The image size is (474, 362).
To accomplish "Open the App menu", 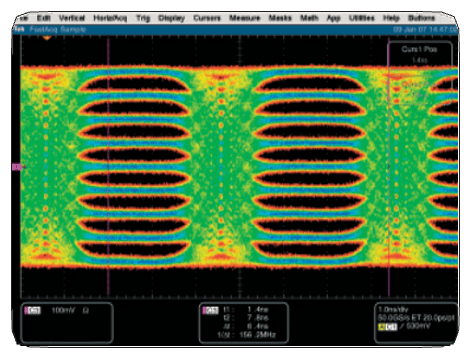I will click(x=333, y=18).
